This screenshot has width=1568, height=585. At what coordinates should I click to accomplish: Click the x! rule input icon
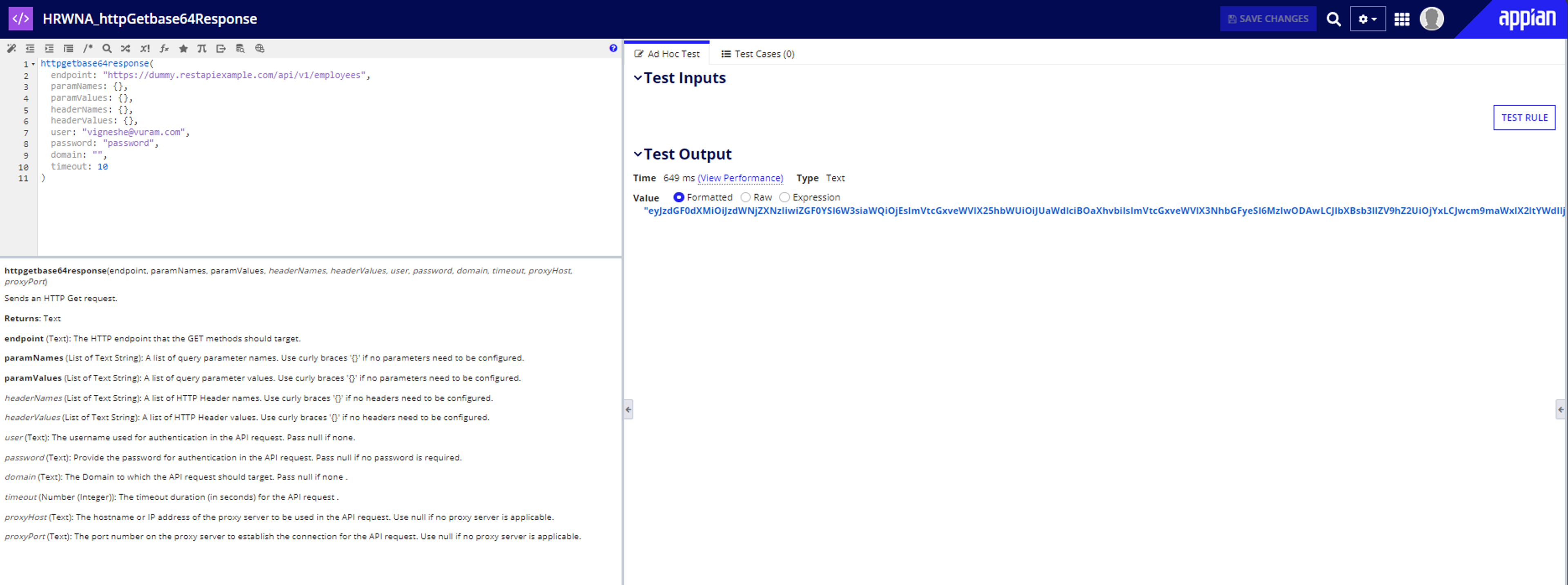tap(145, 49)
